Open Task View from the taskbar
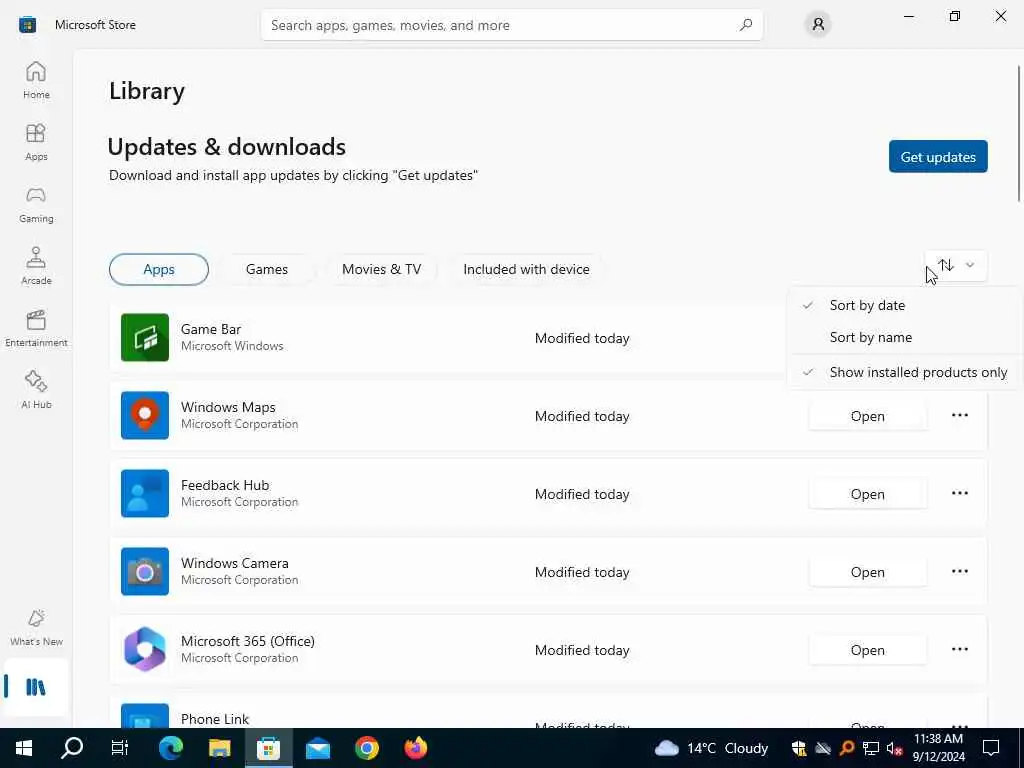The height and width of the screenshot is (768, 1024). [120, 748]
